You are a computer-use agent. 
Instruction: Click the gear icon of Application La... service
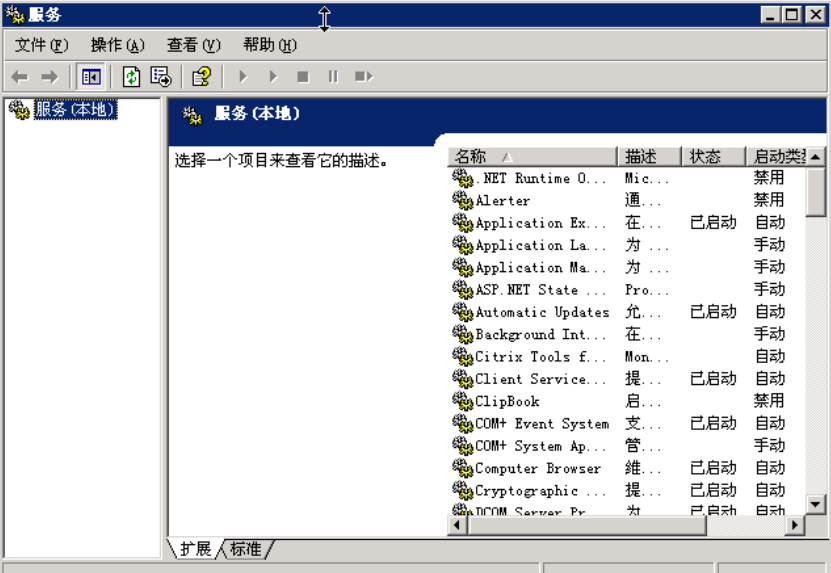click(x=462, y=245)
